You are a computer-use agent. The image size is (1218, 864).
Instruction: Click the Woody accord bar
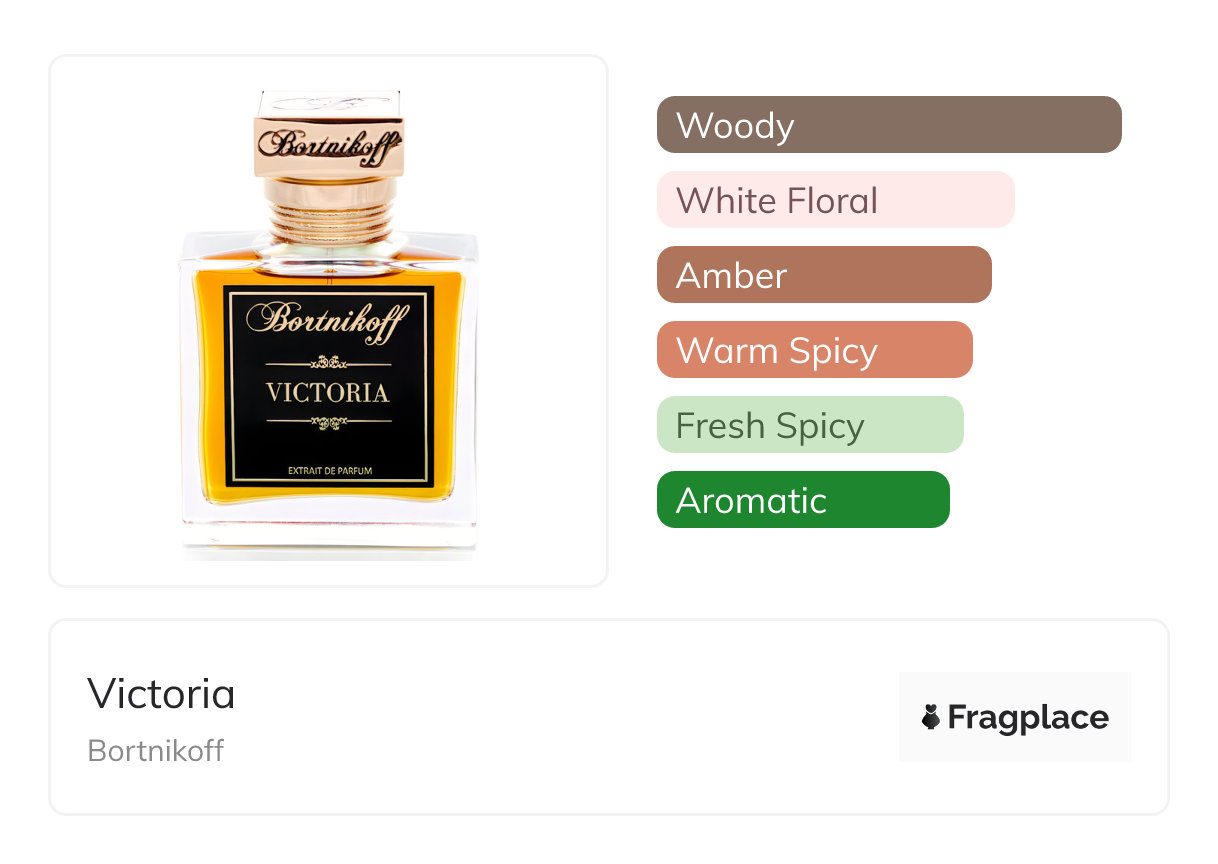click(888, 125)
